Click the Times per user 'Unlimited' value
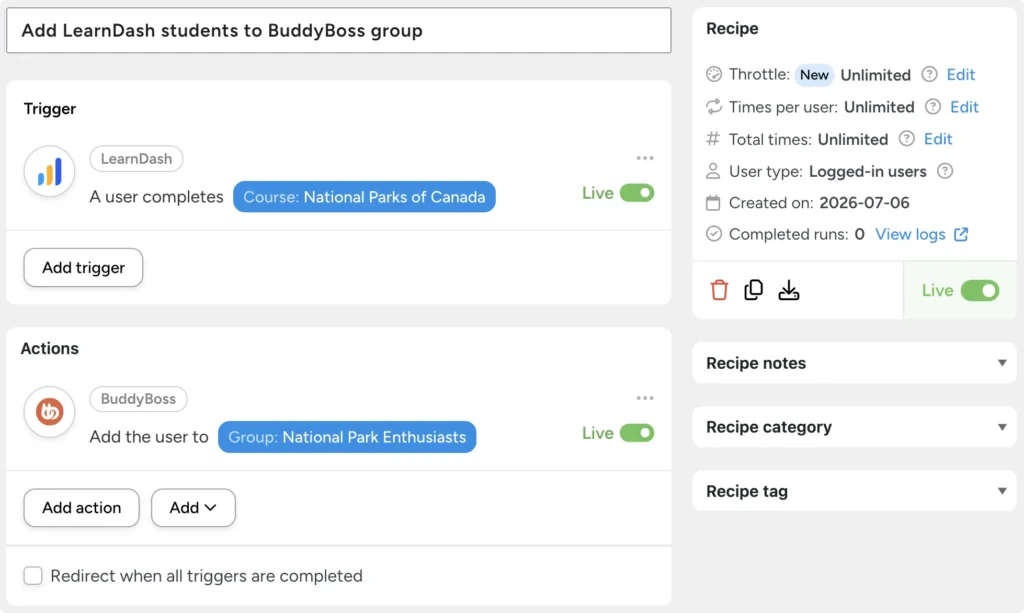 point(879,106)
